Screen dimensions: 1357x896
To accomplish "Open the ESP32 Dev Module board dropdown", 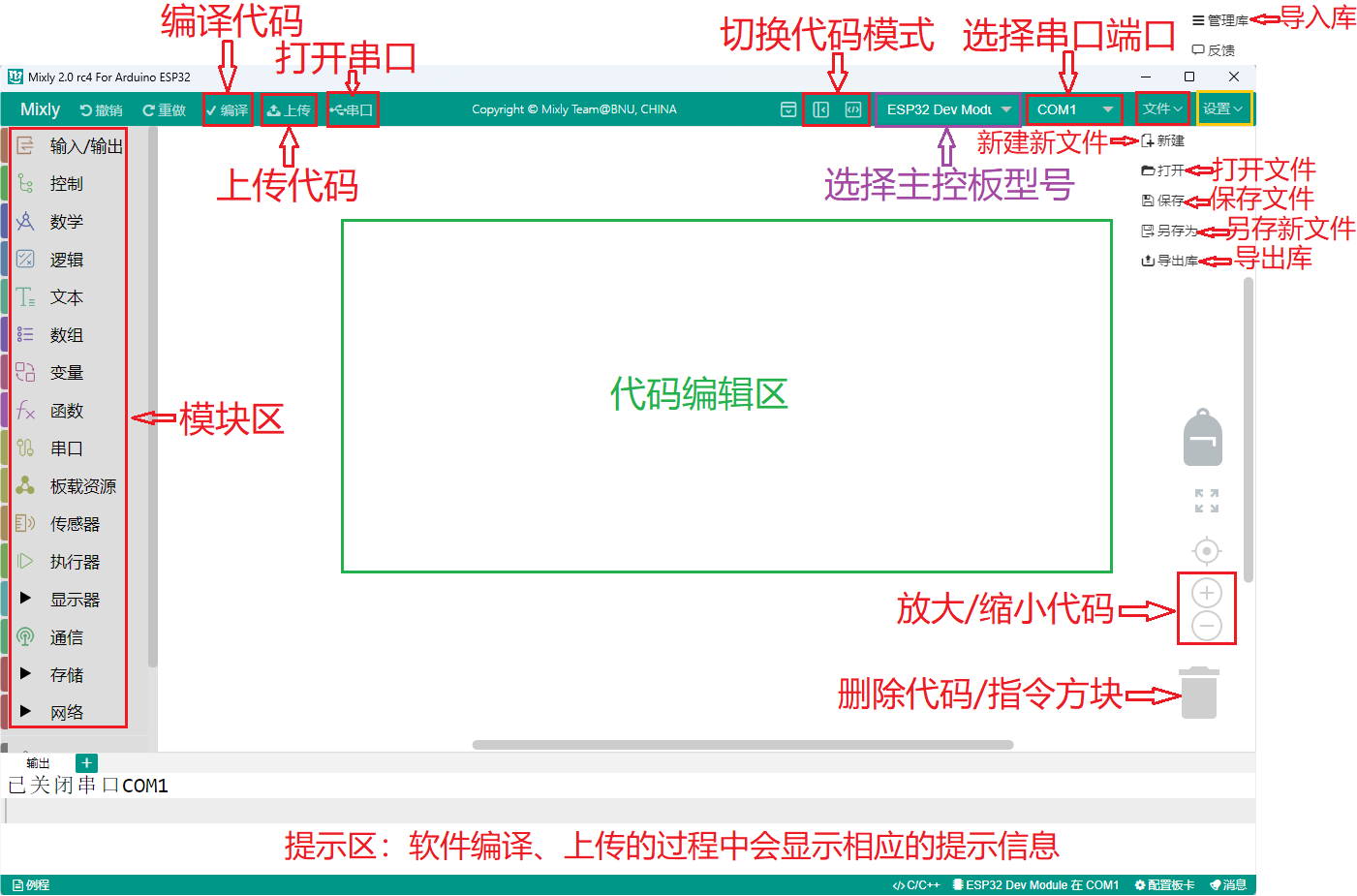I will (x=947, y=109).
